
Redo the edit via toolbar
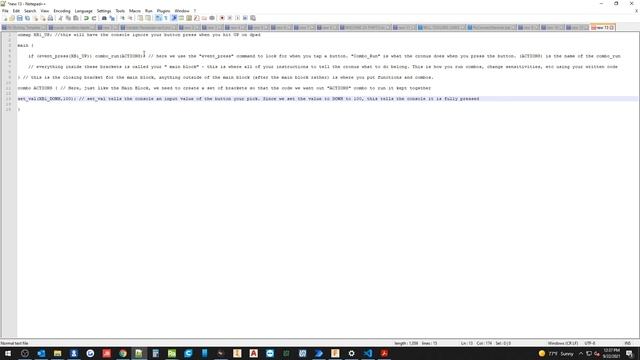pos(94,18)
